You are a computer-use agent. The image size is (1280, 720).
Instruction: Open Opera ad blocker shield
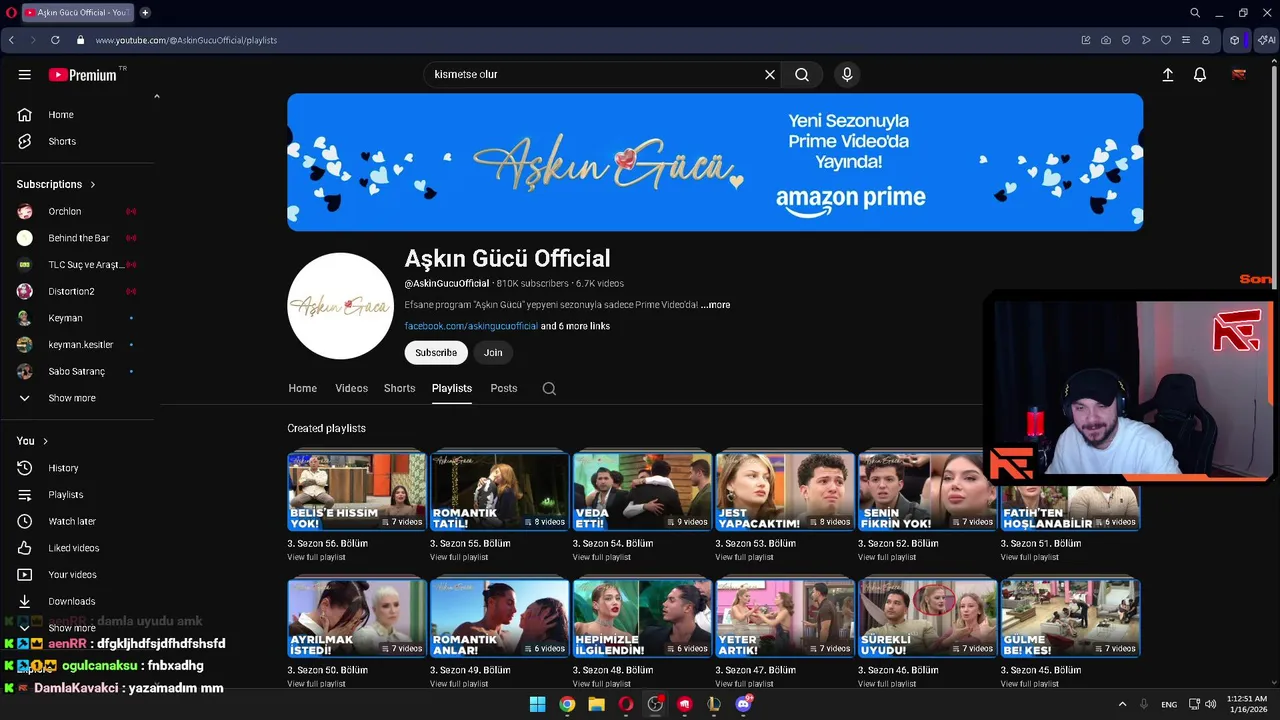click(1126, 40)
